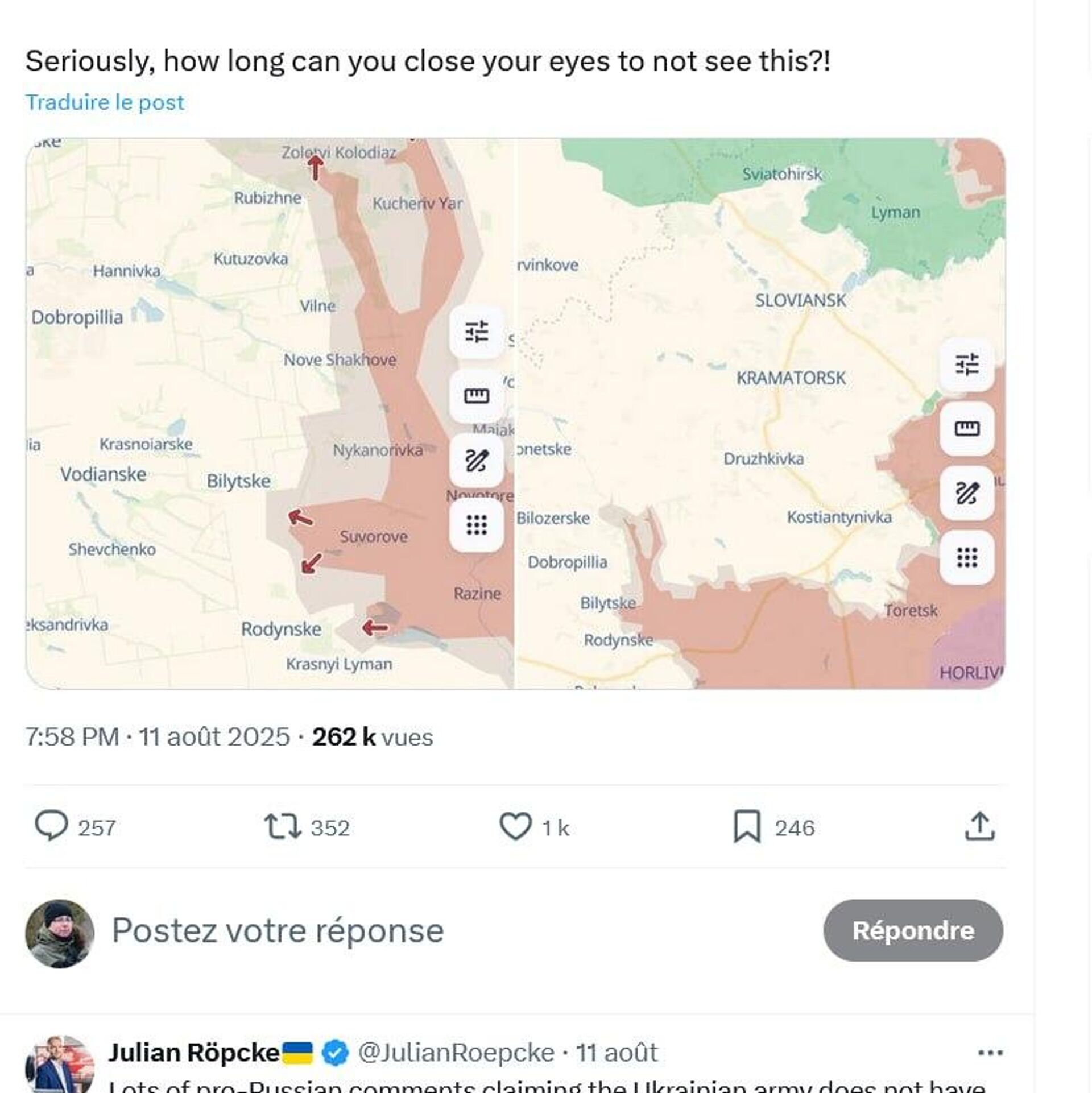
Task: Like the post with heart icon
Action: click(x=515, y=826)
